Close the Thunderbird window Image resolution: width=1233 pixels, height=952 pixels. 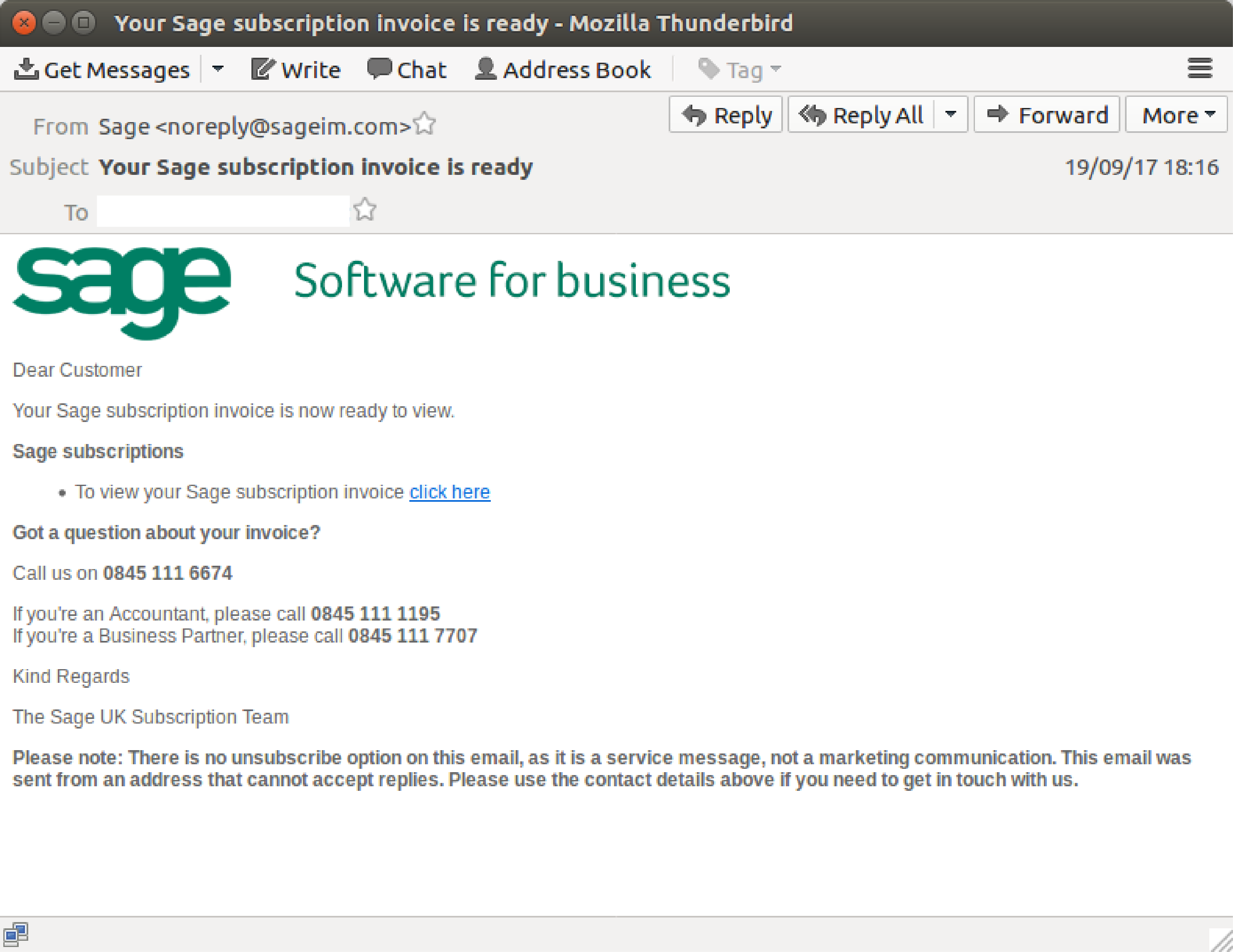(x=24, y=23)
